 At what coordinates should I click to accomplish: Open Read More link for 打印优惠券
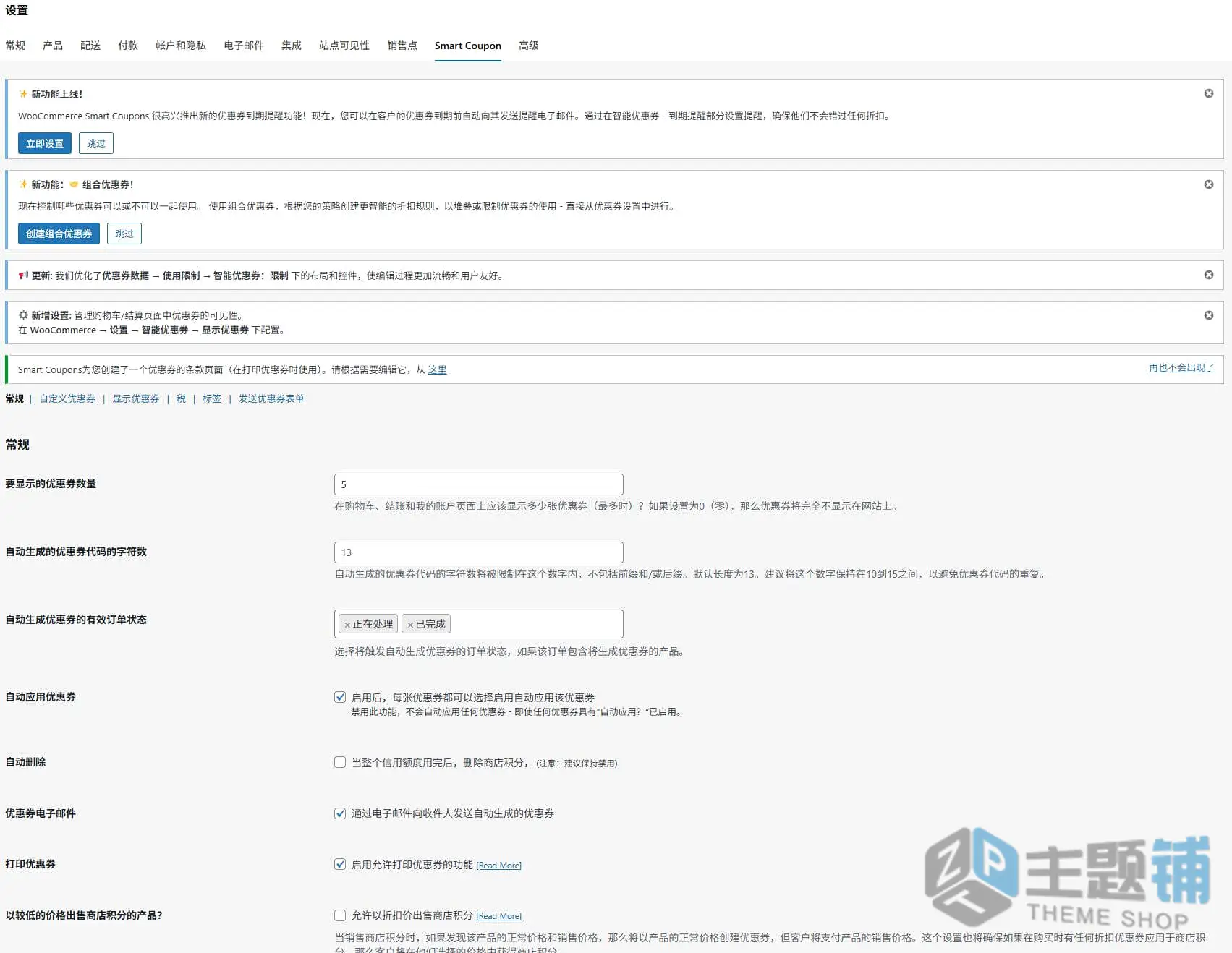[498, 866]
